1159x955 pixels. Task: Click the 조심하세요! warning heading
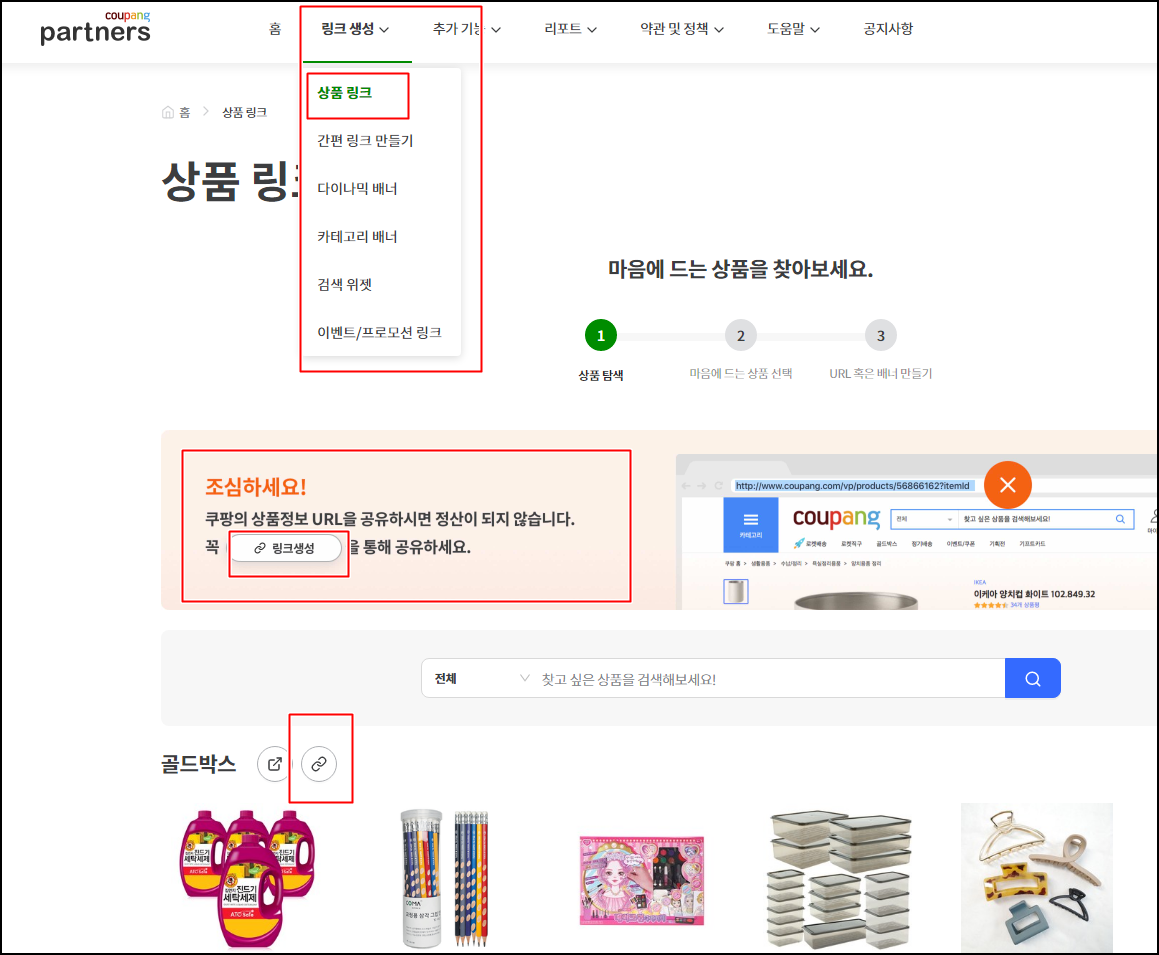[256, 486]
